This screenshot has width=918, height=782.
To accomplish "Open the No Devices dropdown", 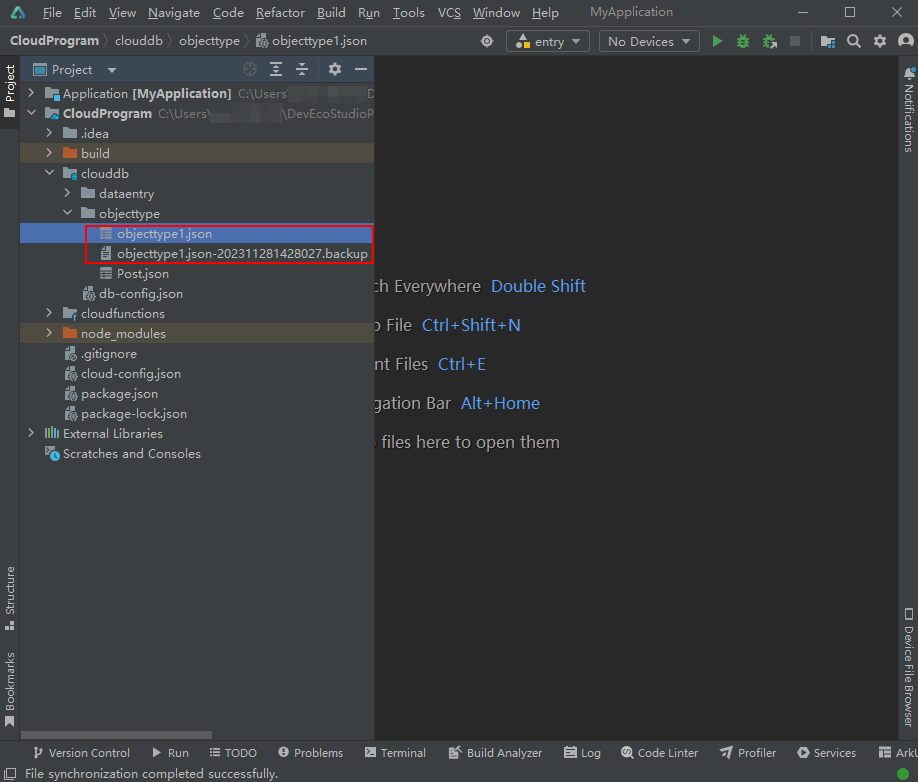I will [x=649, y=41].
